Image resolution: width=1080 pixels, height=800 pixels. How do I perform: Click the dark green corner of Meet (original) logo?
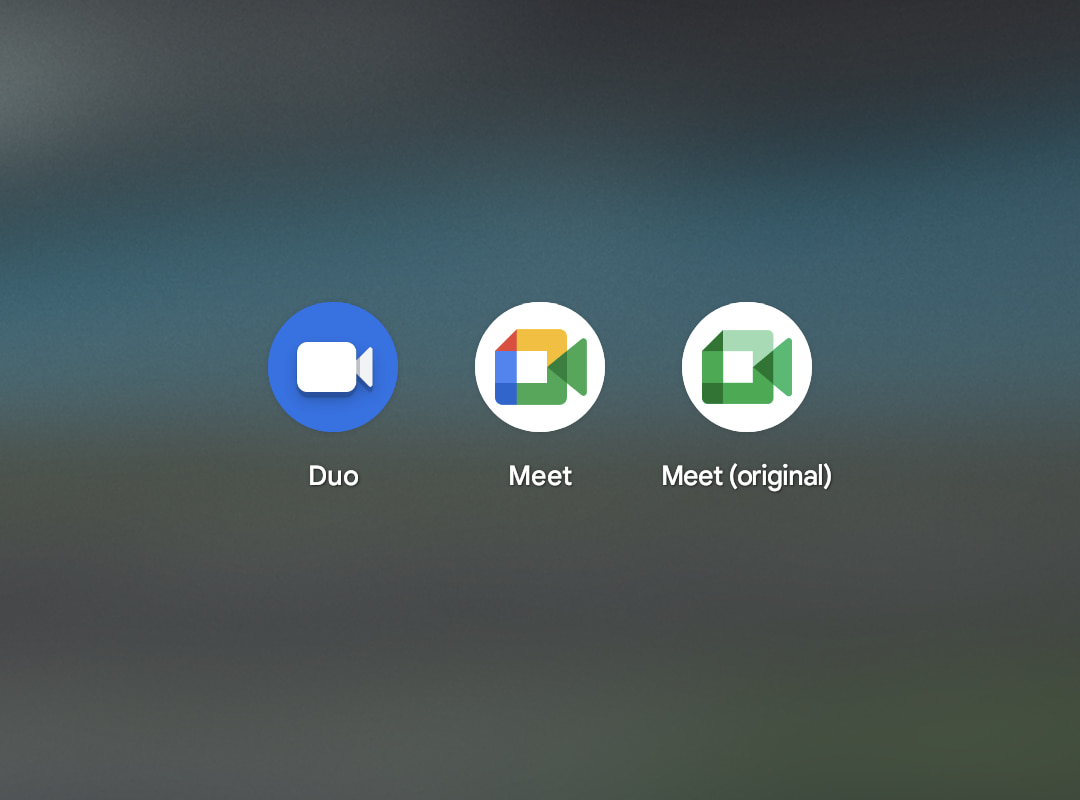pos(712,392)
